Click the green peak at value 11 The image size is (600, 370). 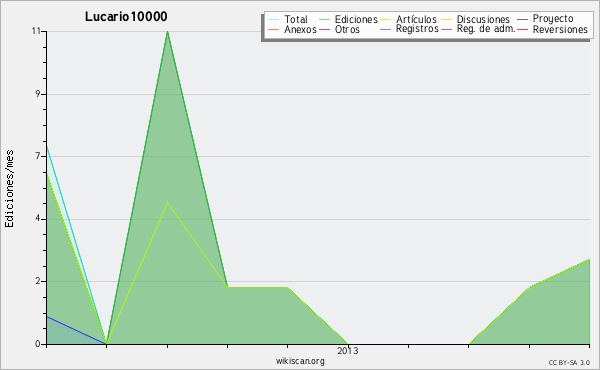[x=168, y=32]
